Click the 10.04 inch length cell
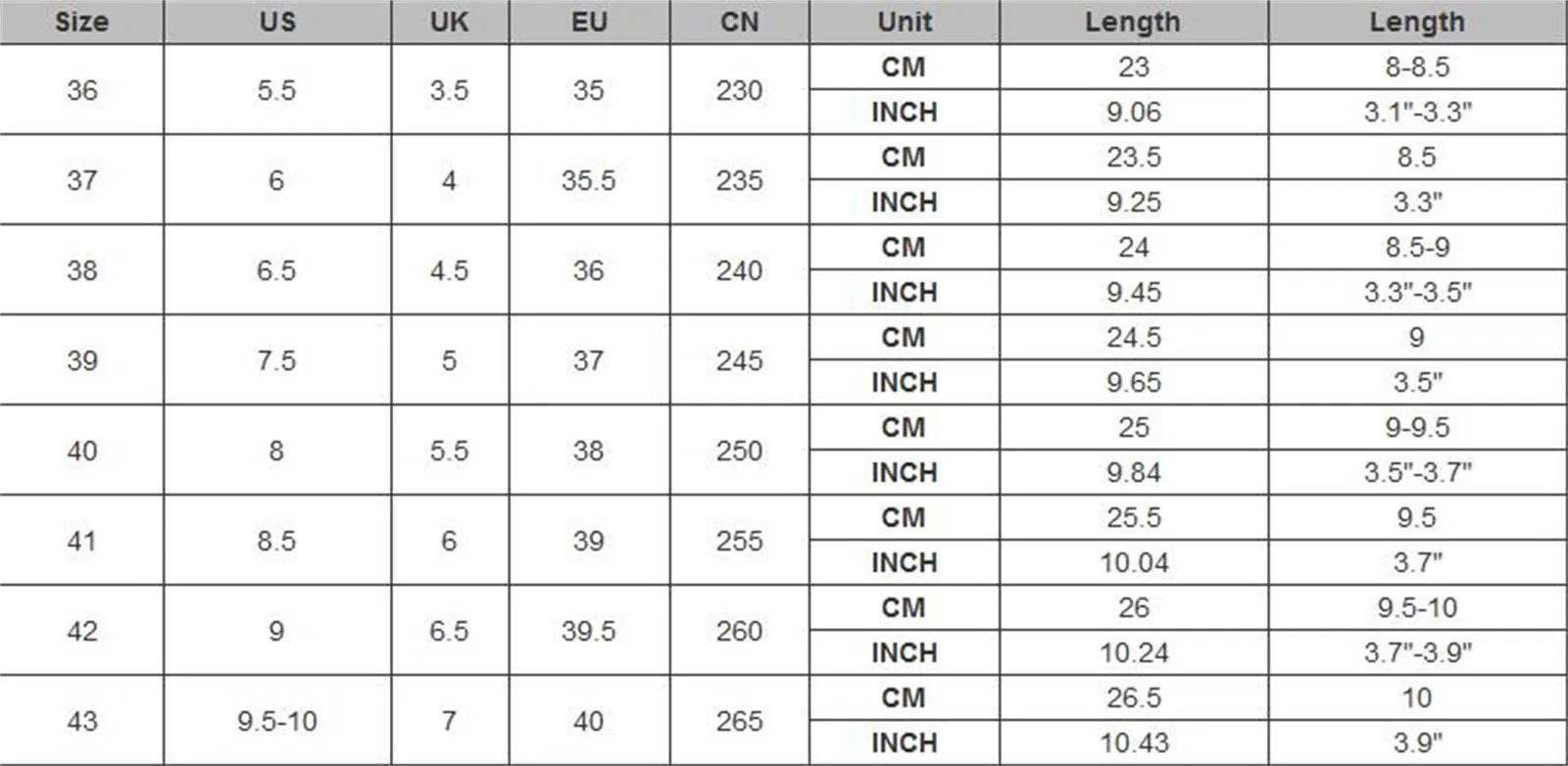The height and width of the screenshot is (766, 1568). click(x=1134, y=563)
